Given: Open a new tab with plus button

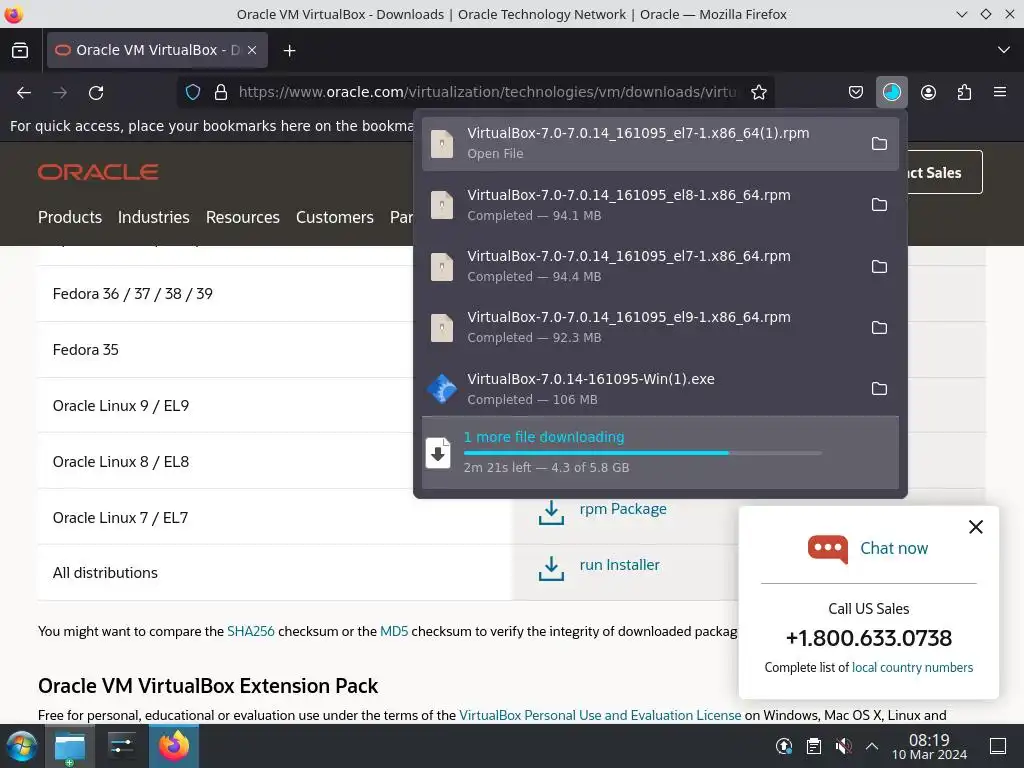Looking at the screenshot, I should [x=289, y=50].
